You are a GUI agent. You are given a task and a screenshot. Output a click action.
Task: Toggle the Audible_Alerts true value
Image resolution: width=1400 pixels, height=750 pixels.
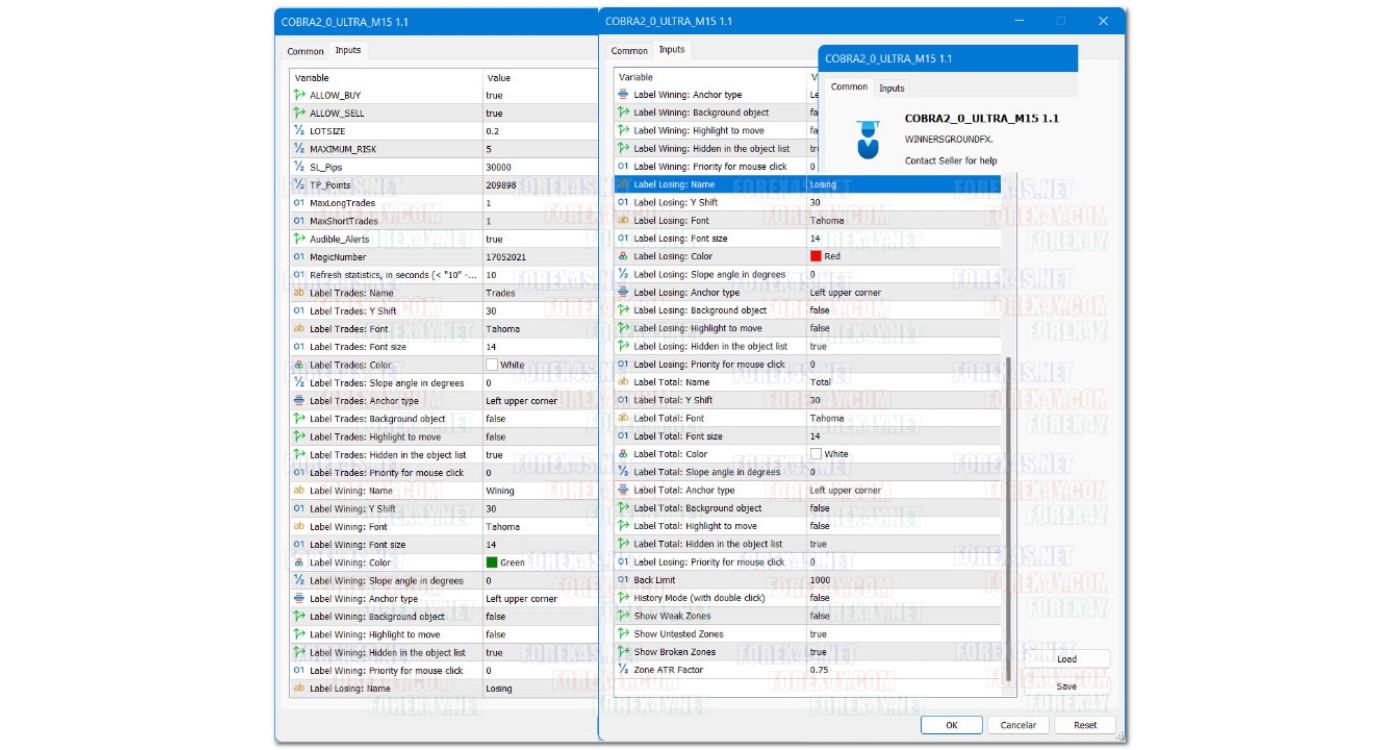click(494, 239)
